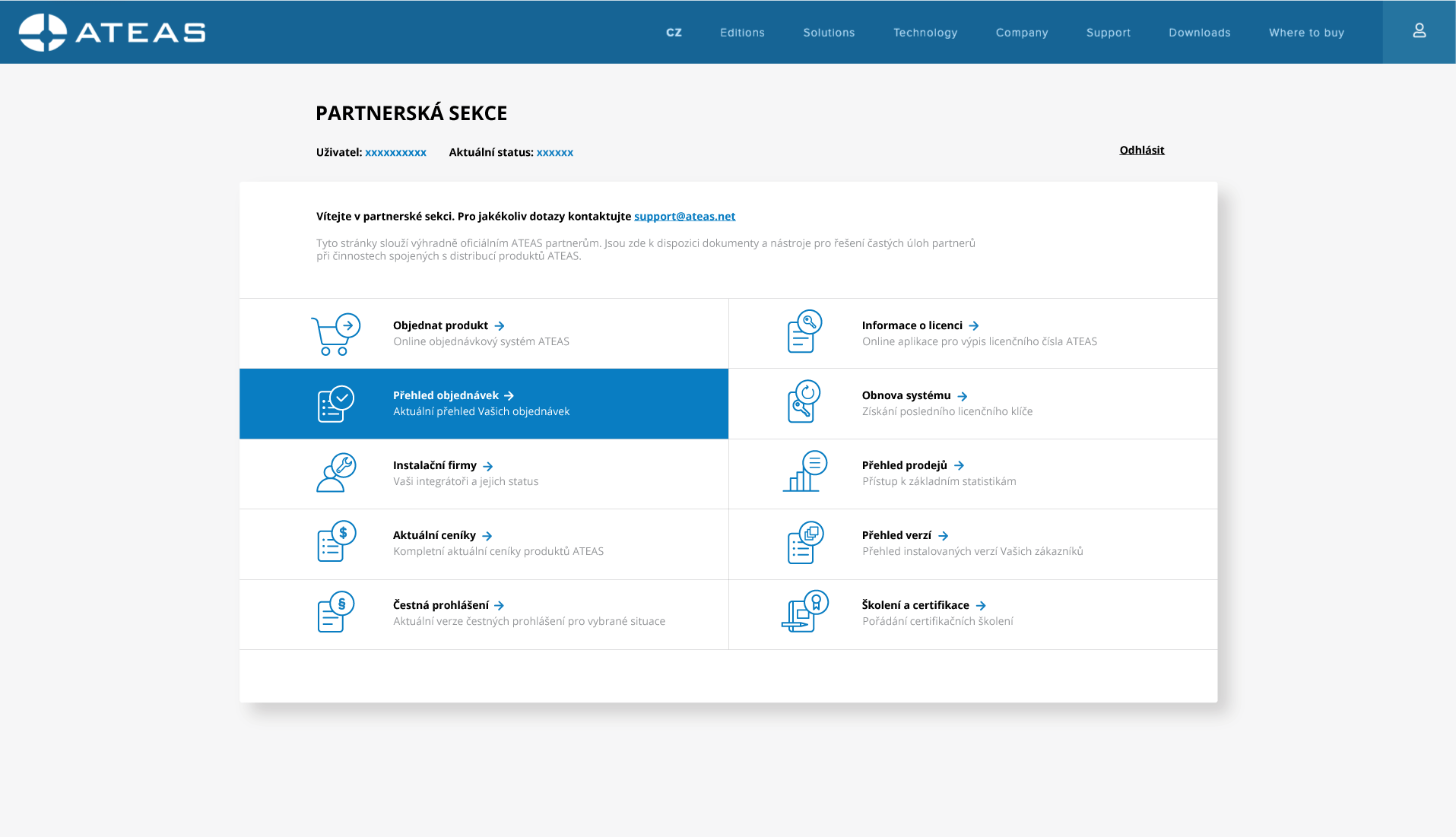Click the paragraph document icon for Čestná prohlášení
The width and height of the screenshot is (1456, 837).
tap(335, 612)
